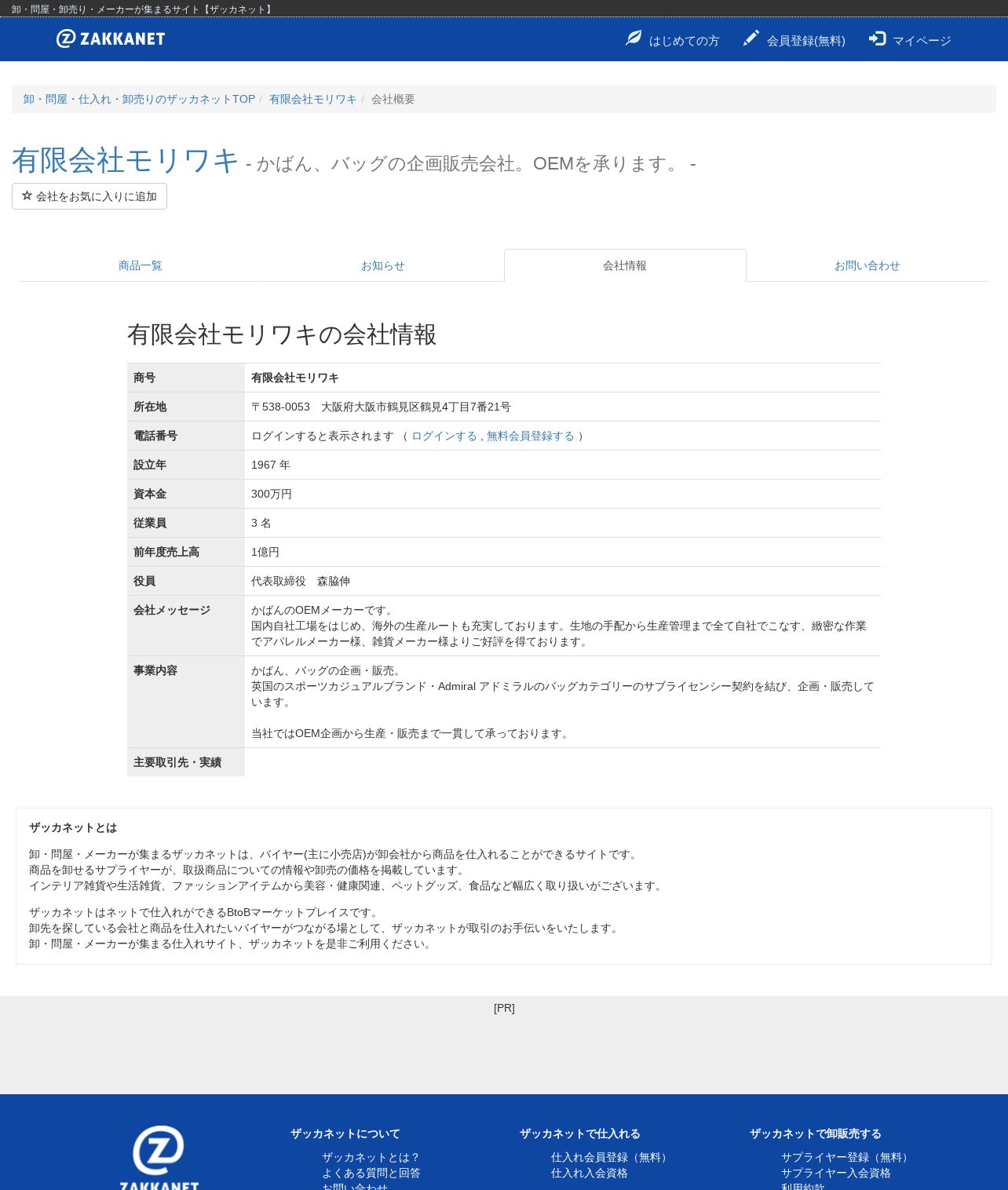Switch to the お知らせ tab
Viewport: 1008px width, 1190px height.
point(383,265)
